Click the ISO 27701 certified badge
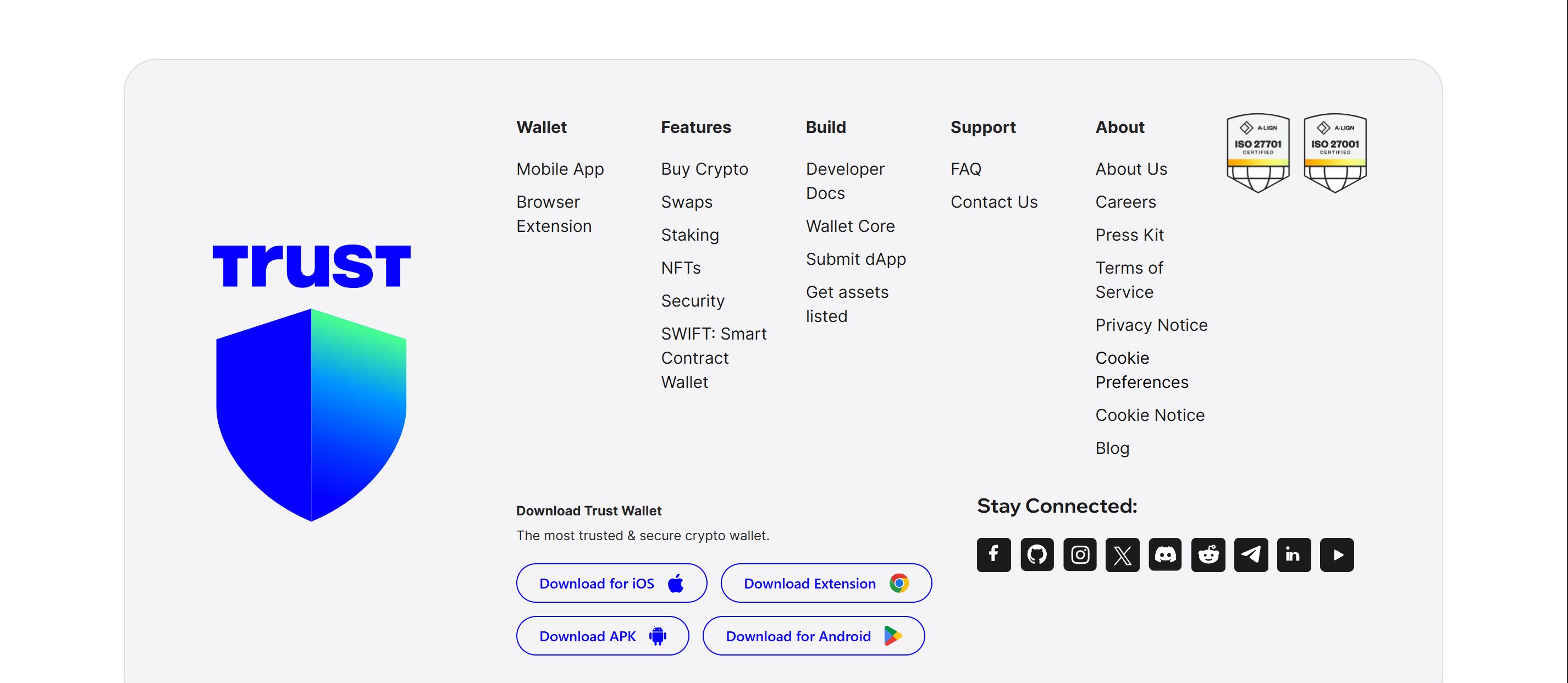This screenshot has width=1568, height=683. point(1257,153)
